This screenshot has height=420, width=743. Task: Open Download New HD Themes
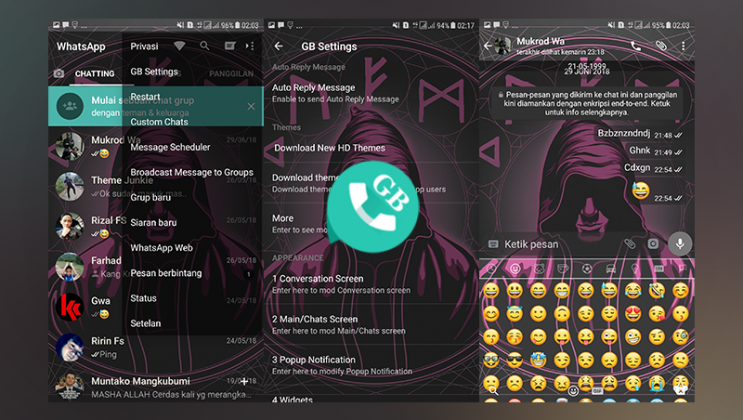tap(371, 148)
